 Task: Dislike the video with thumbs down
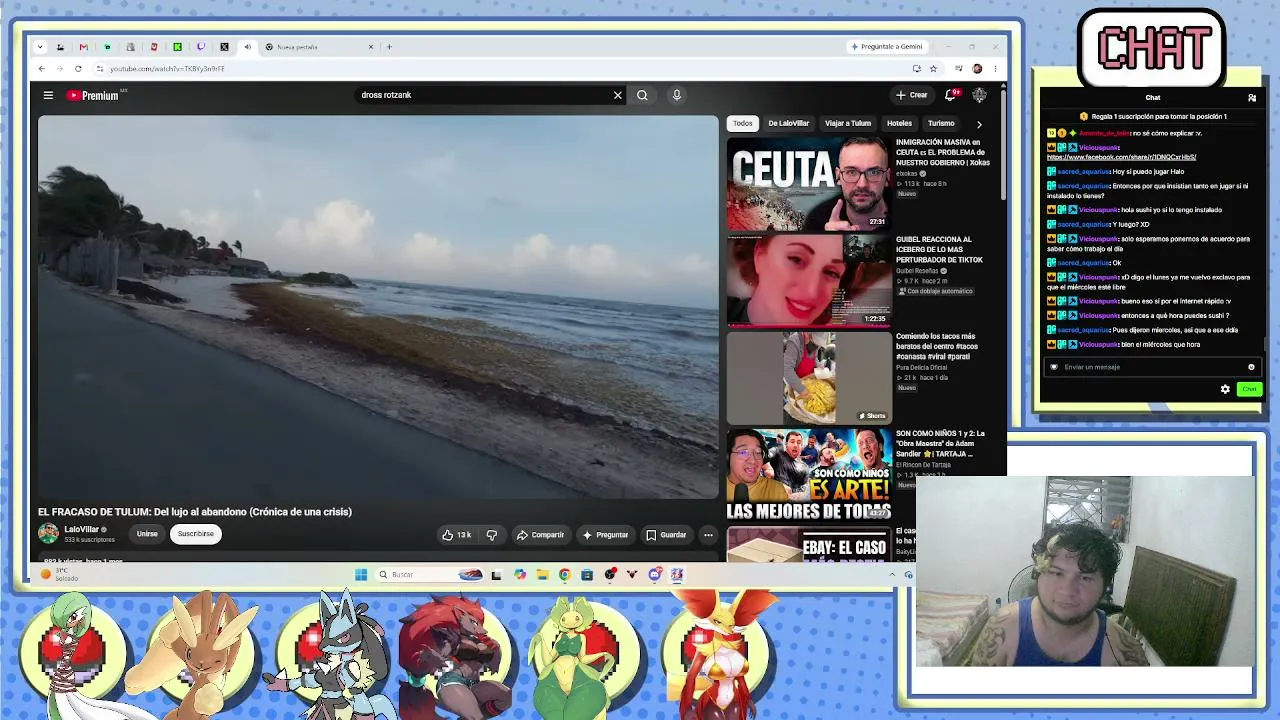click(491, 535)
